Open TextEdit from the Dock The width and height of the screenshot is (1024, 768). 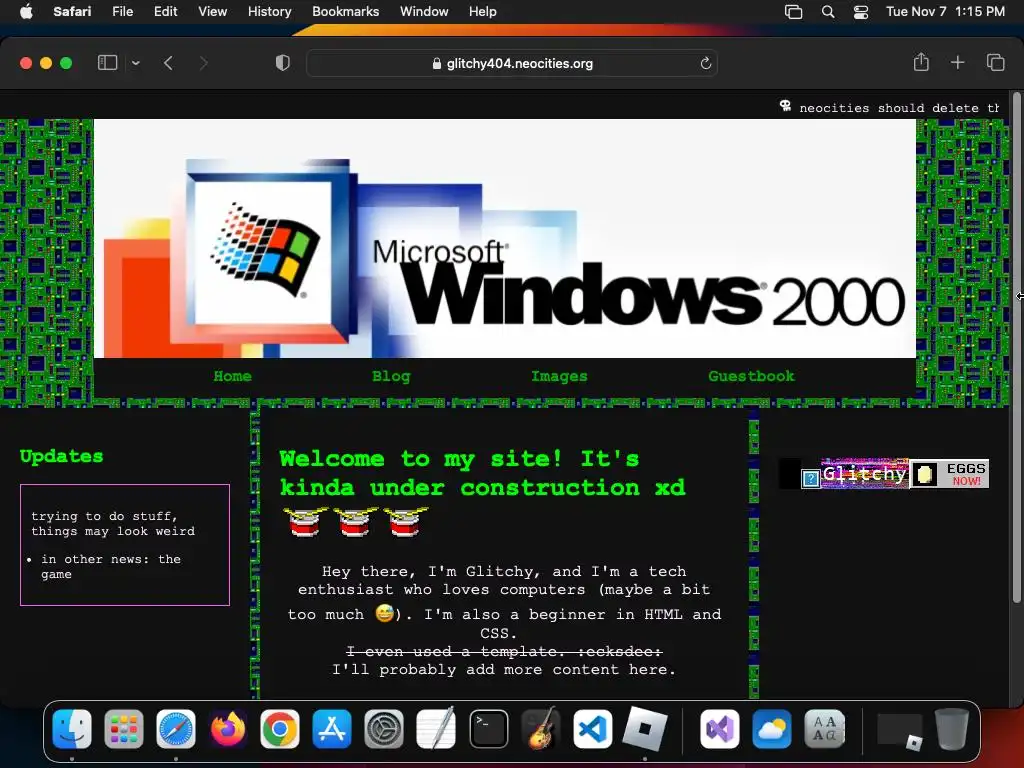[x=436, y=729]
